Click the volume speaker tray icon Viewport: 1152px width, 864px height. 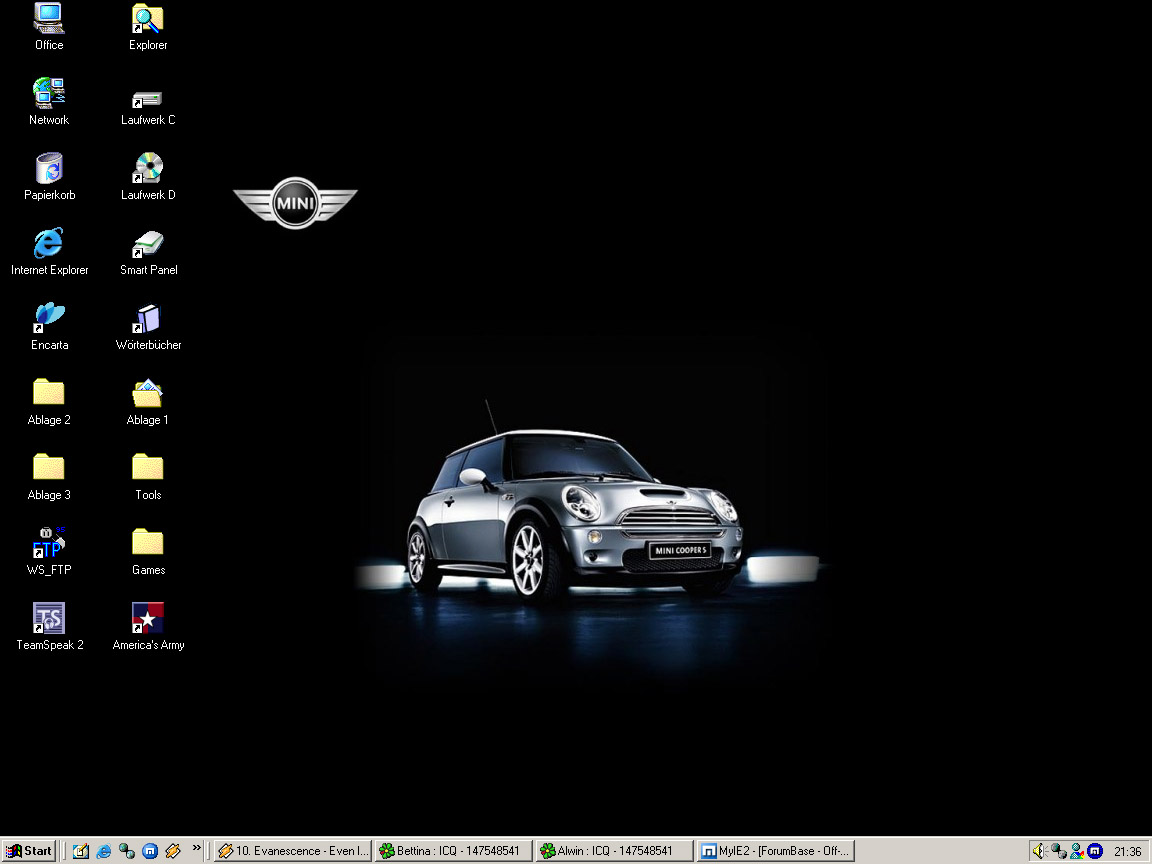click(x=1039, y=851)
